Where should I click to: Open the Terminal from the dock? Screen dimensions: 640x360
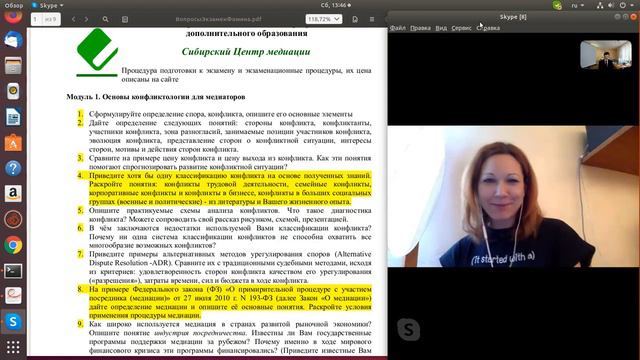[13, 271]
